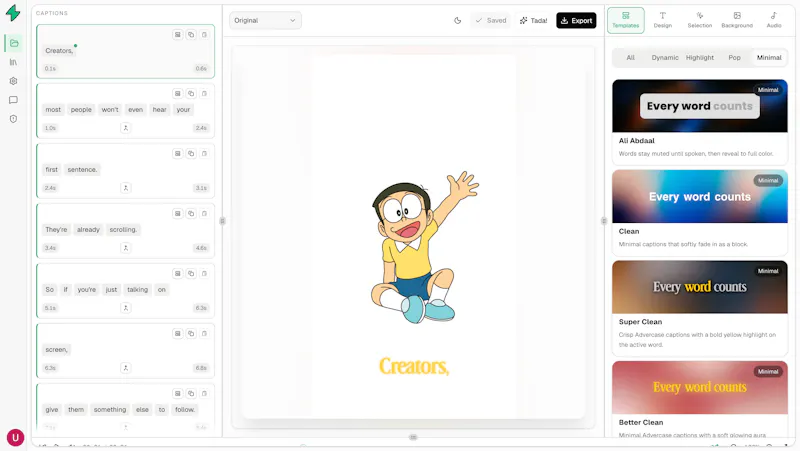800x451 pixels.
Task: Toggle dark mode moon icon
Action: pyautogui.click(x=457, y=20)
